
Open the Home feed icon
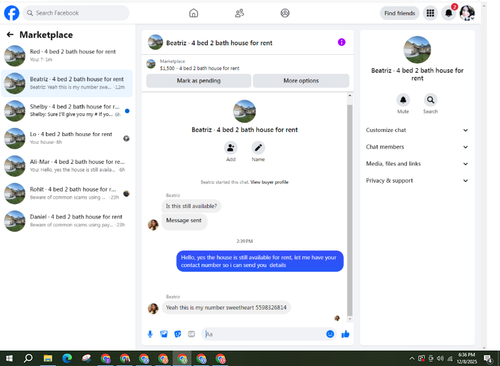(x=193, y=13)
